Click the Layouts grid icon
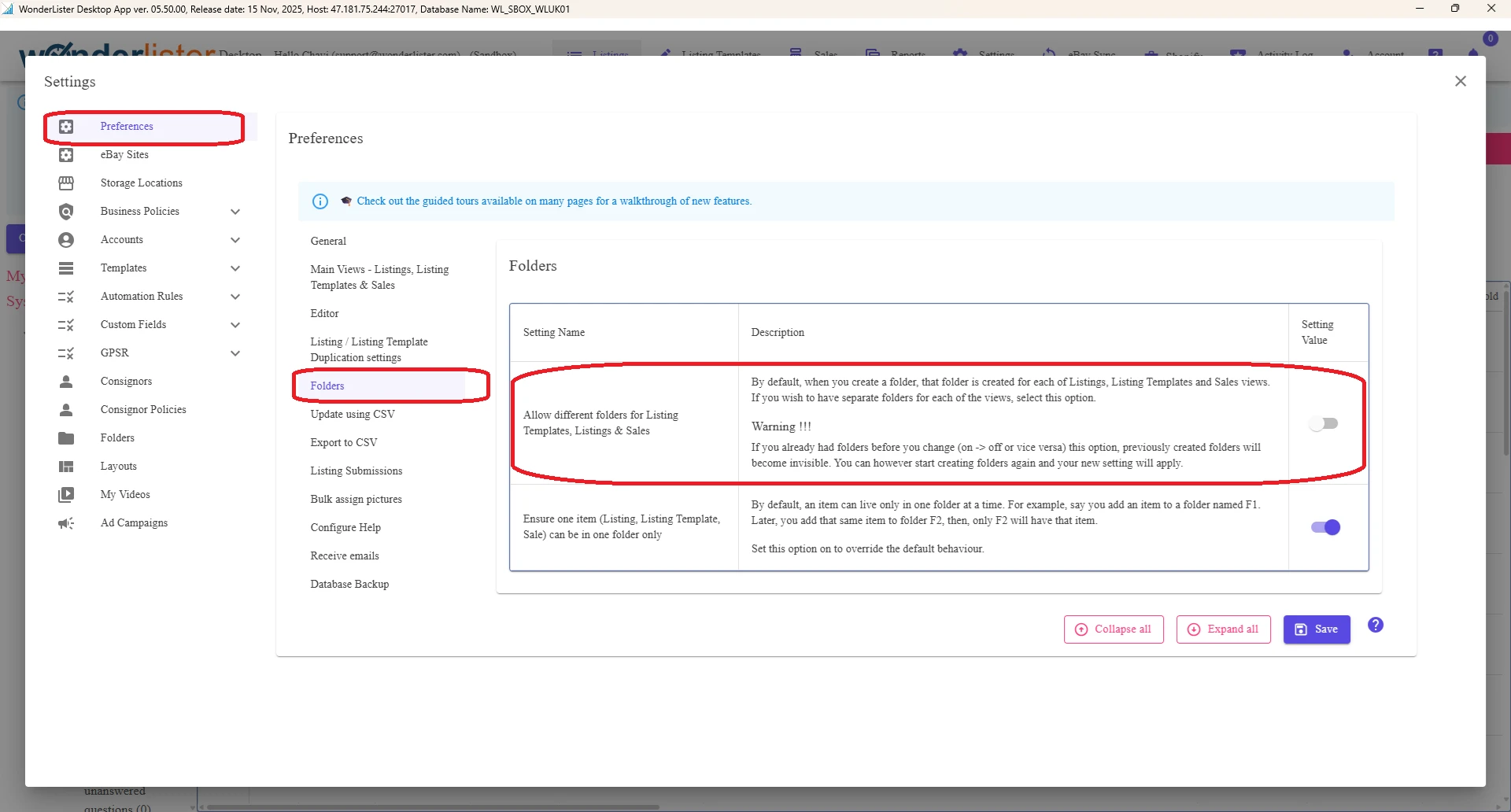 (x=66, y=467)
